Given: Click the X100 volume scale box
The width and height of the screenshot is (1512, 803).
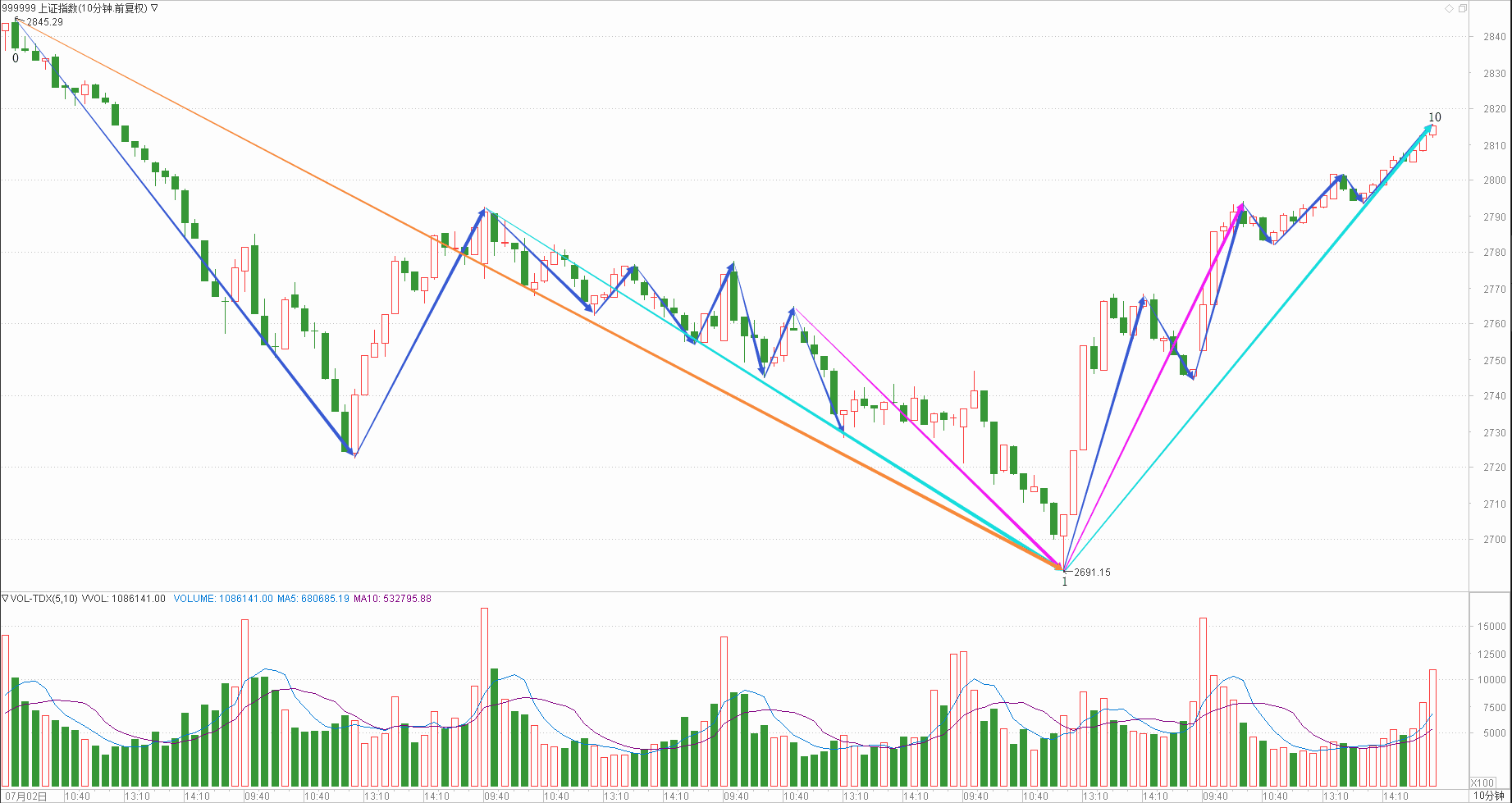Looking at the screenshot, I should 1482,782.
